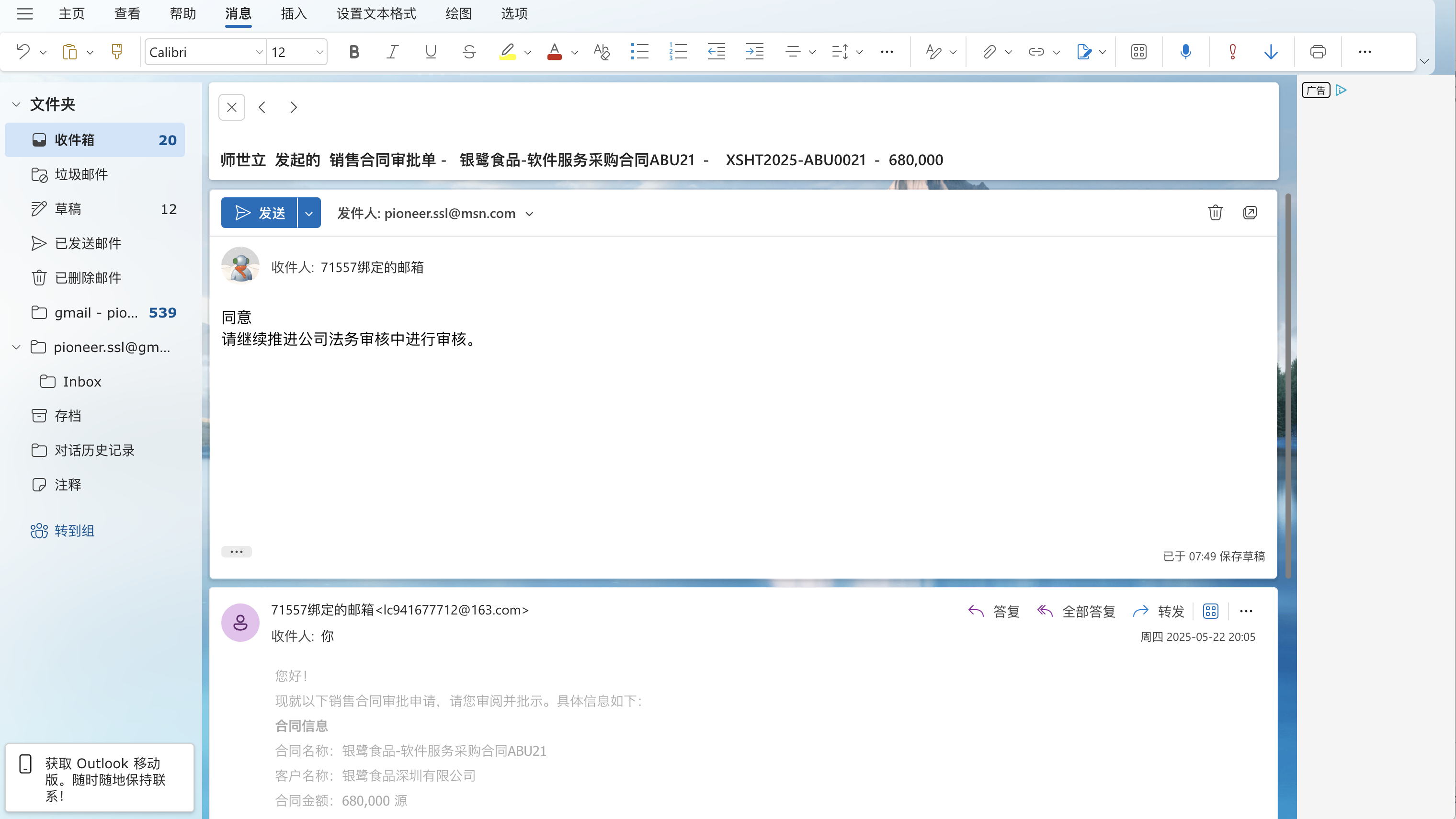The width and height of the screenshot is (1456, 819).
Task: Click 全部答复 reply all button
Action: click(1076, 611)
